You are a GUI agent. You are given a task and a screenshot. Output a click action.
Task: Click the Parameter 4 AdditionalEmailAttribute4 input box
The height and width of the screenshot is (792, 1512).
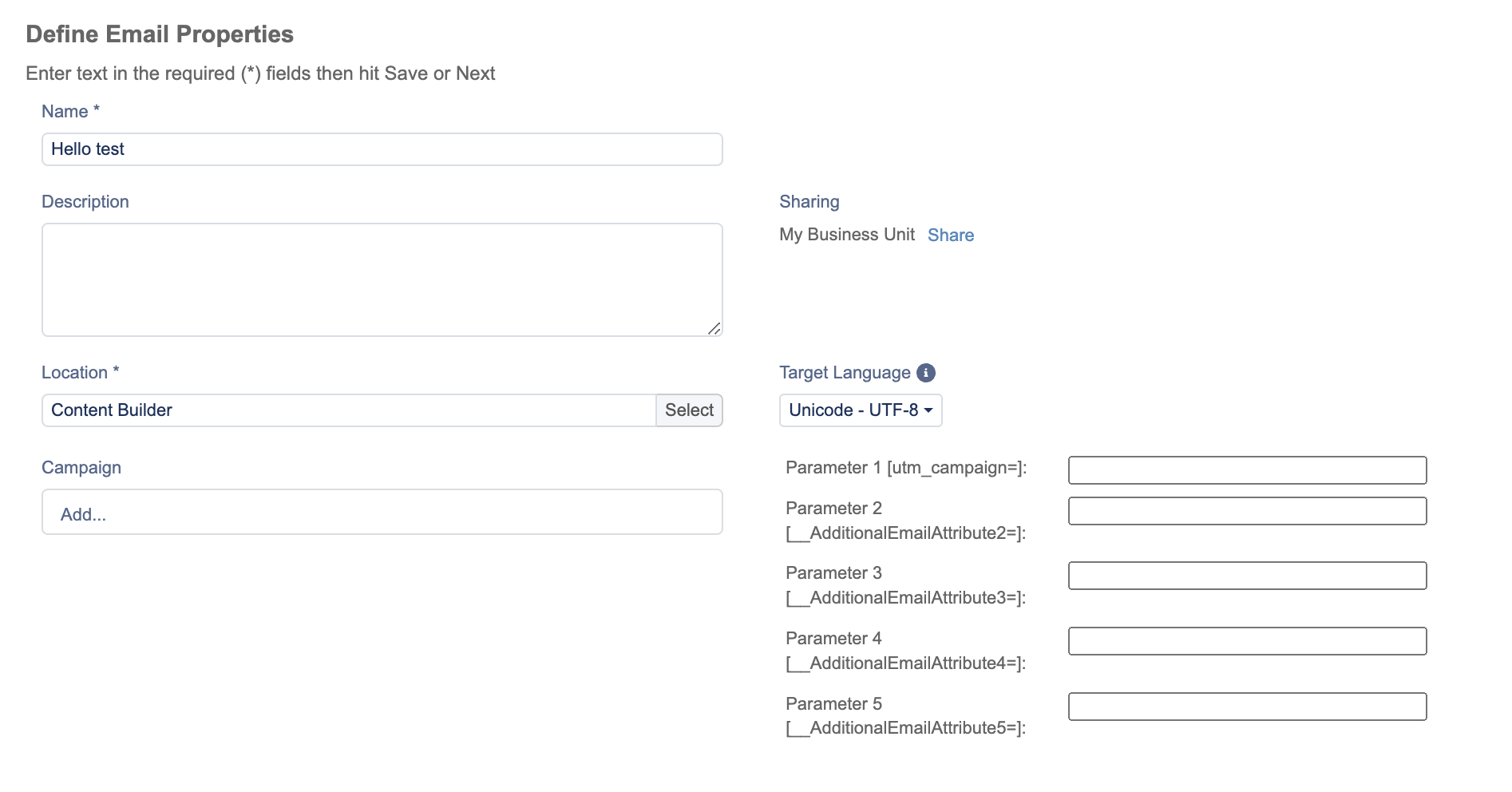[x=1247, y=641]
